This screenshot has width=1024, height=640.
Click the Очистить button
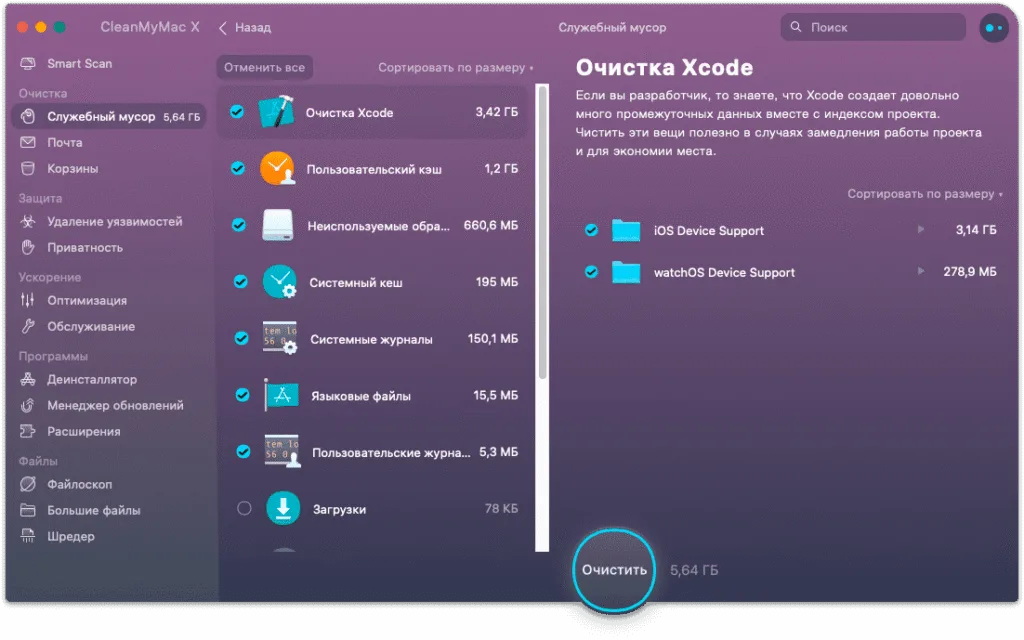pyautogui.click(x=614, y=570)
